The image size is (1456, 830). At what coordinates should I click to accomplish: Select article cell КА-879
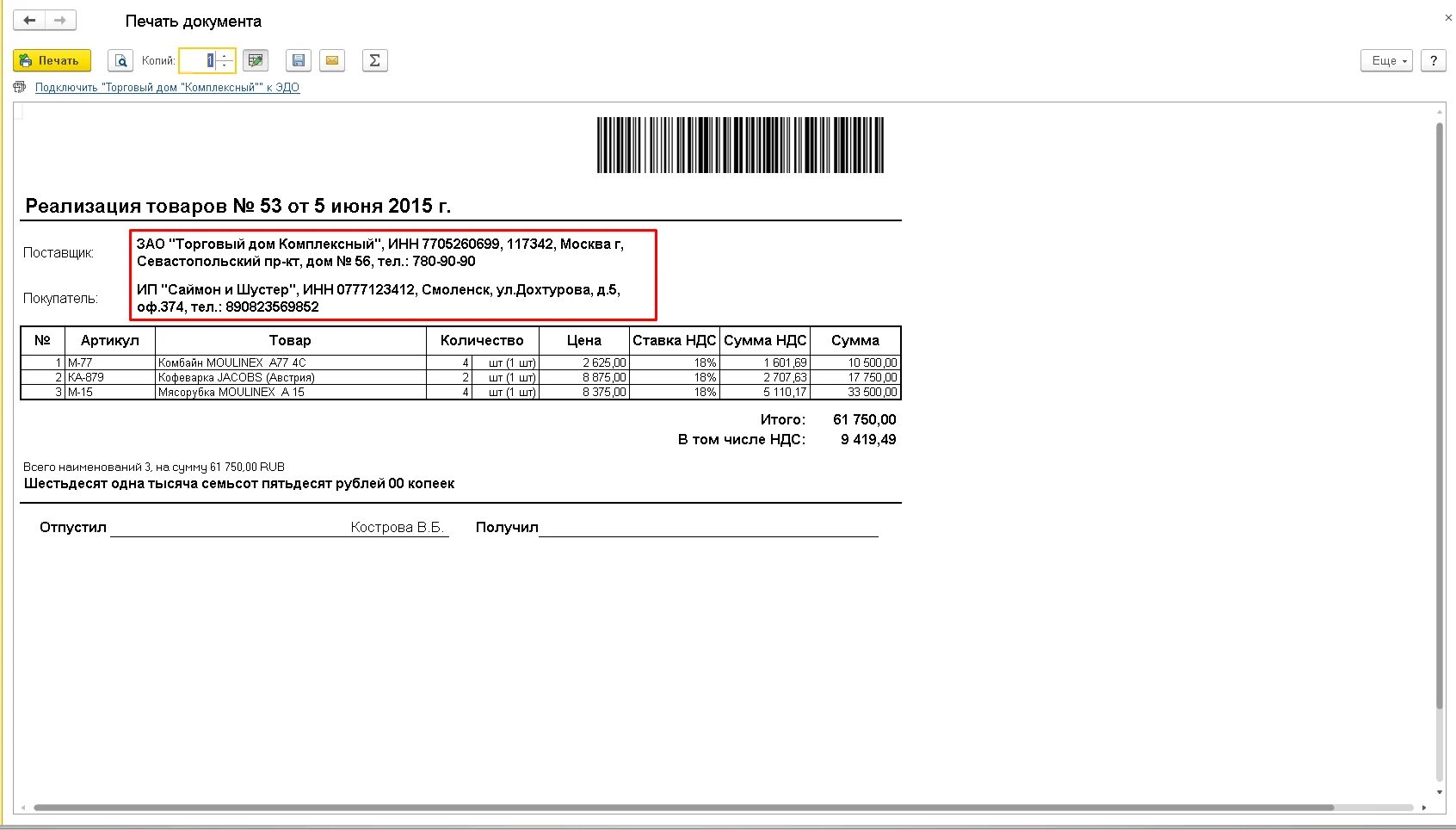pos(109,377)
